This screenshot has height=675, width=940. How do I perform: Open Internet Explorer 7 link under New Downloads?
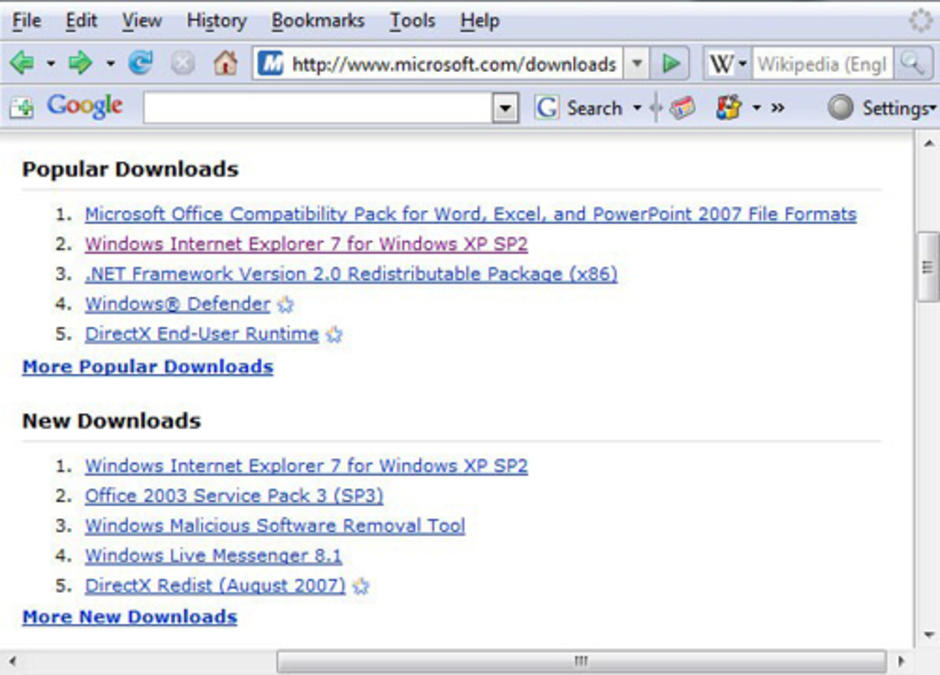pos(306,466)
